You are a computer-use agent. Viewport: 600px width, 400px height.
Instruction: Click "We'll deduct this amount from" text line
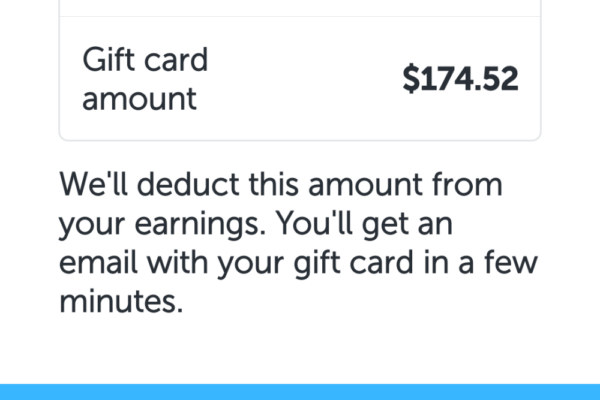[x=280, y=186]
